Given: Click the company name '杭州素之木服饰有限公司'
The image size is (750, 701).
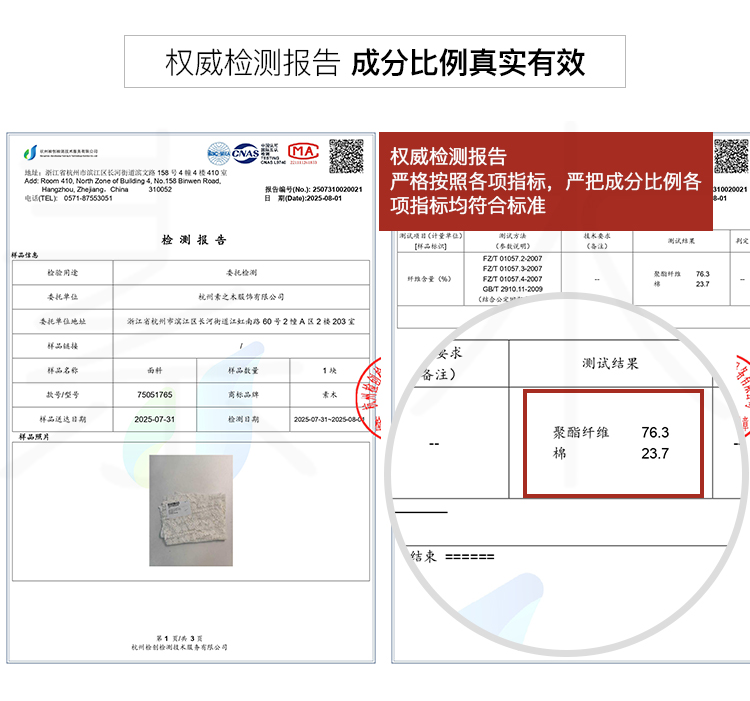Looking at the screenshot, I should 241,297.
